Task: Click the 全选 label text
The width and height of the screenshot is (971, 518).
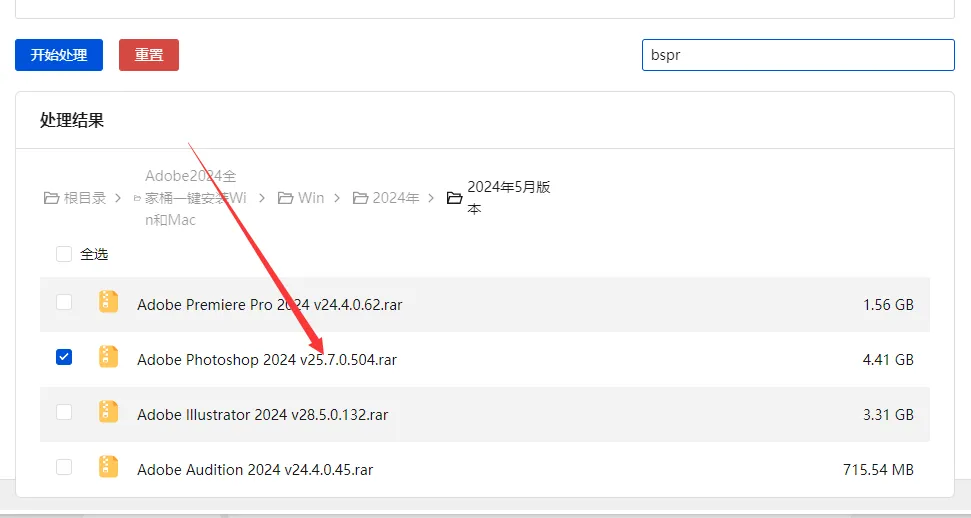Action: (94, 254)
